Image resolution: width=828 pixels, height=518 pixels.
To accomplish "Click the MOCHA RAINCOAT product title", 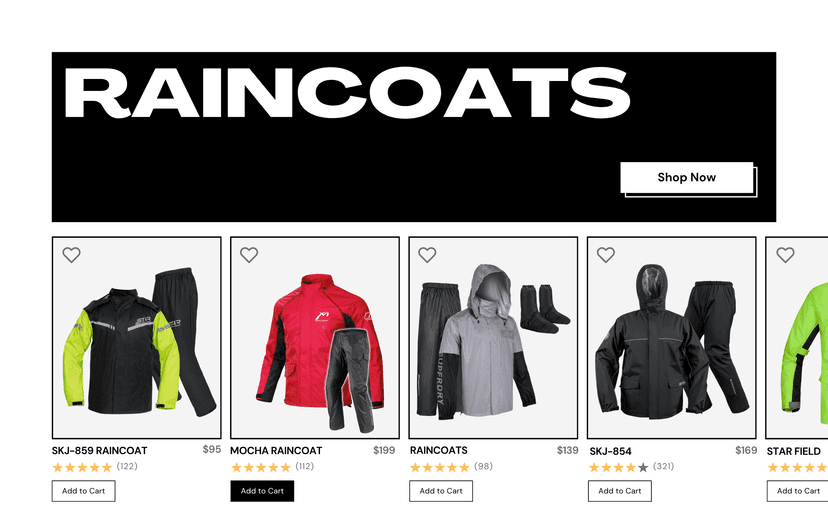I will coord(276,451).
